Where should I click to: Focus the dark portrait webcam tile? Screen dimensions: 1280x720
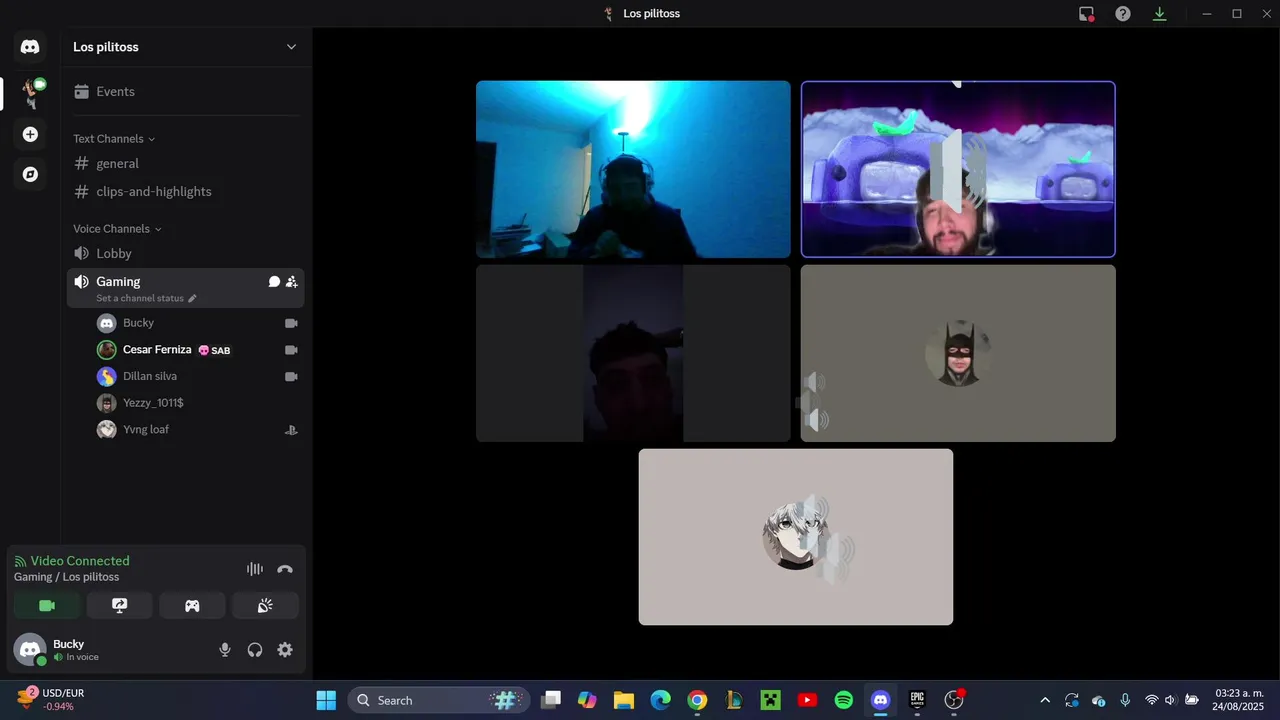[633, 353]
